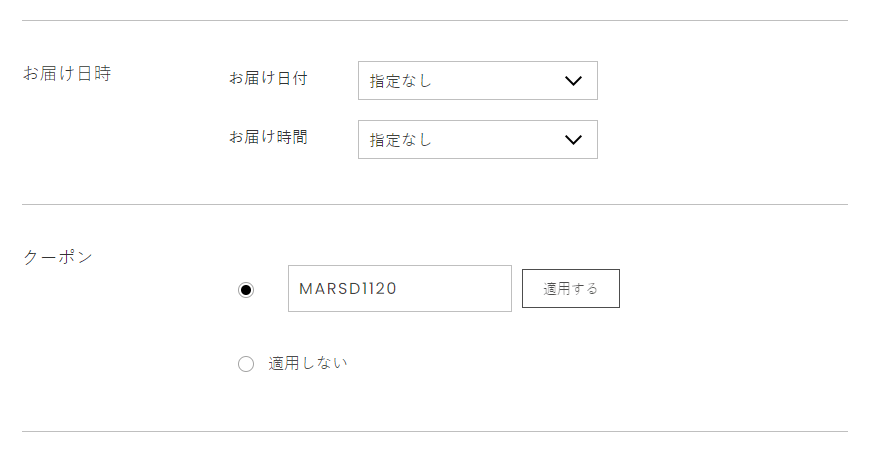The image size is (875, 467).
Task: Click the クーポン section heading
Action: (x=58, y=257)
